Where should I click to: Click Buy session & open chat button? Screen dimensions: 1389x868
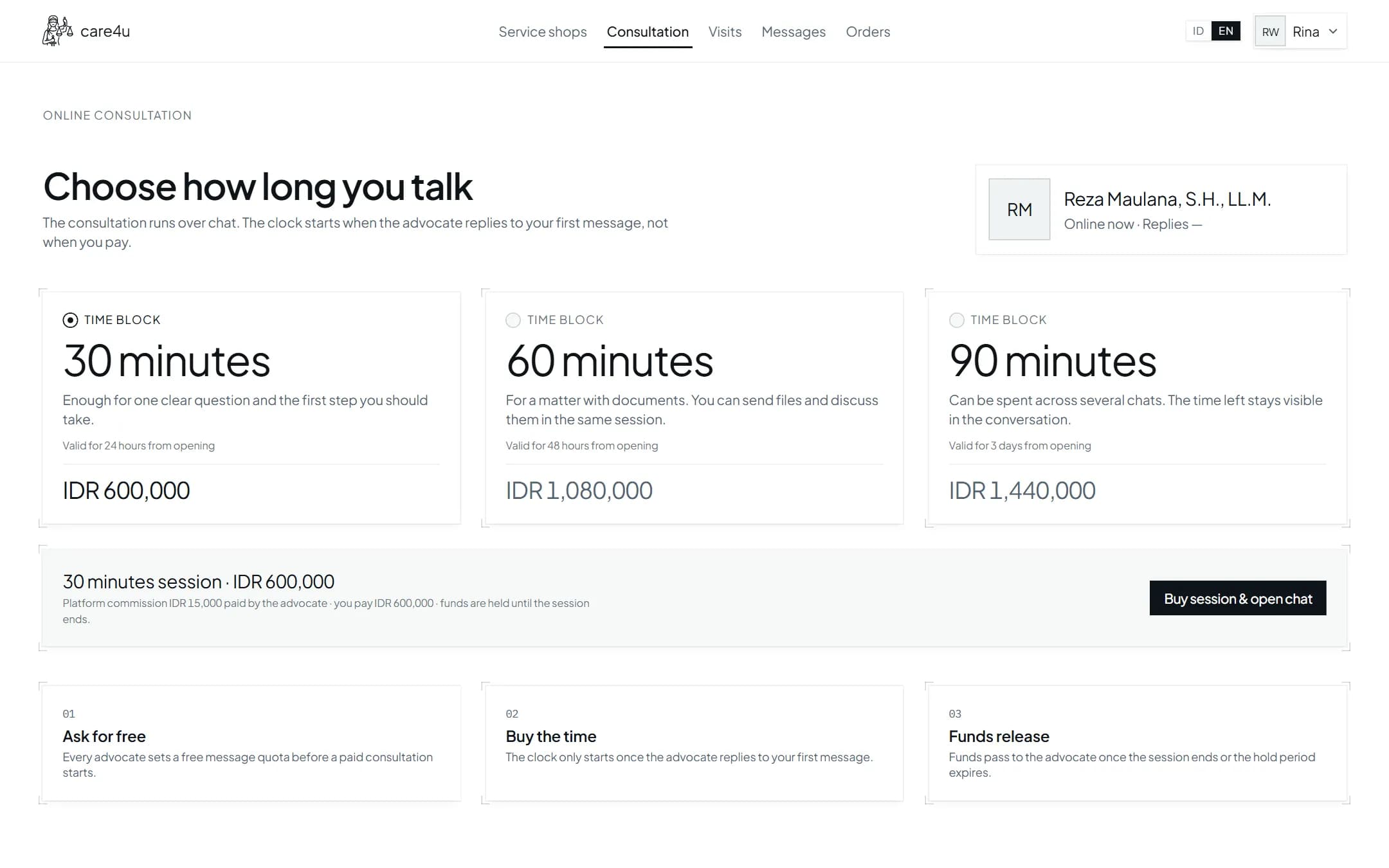click(1238, 598)
